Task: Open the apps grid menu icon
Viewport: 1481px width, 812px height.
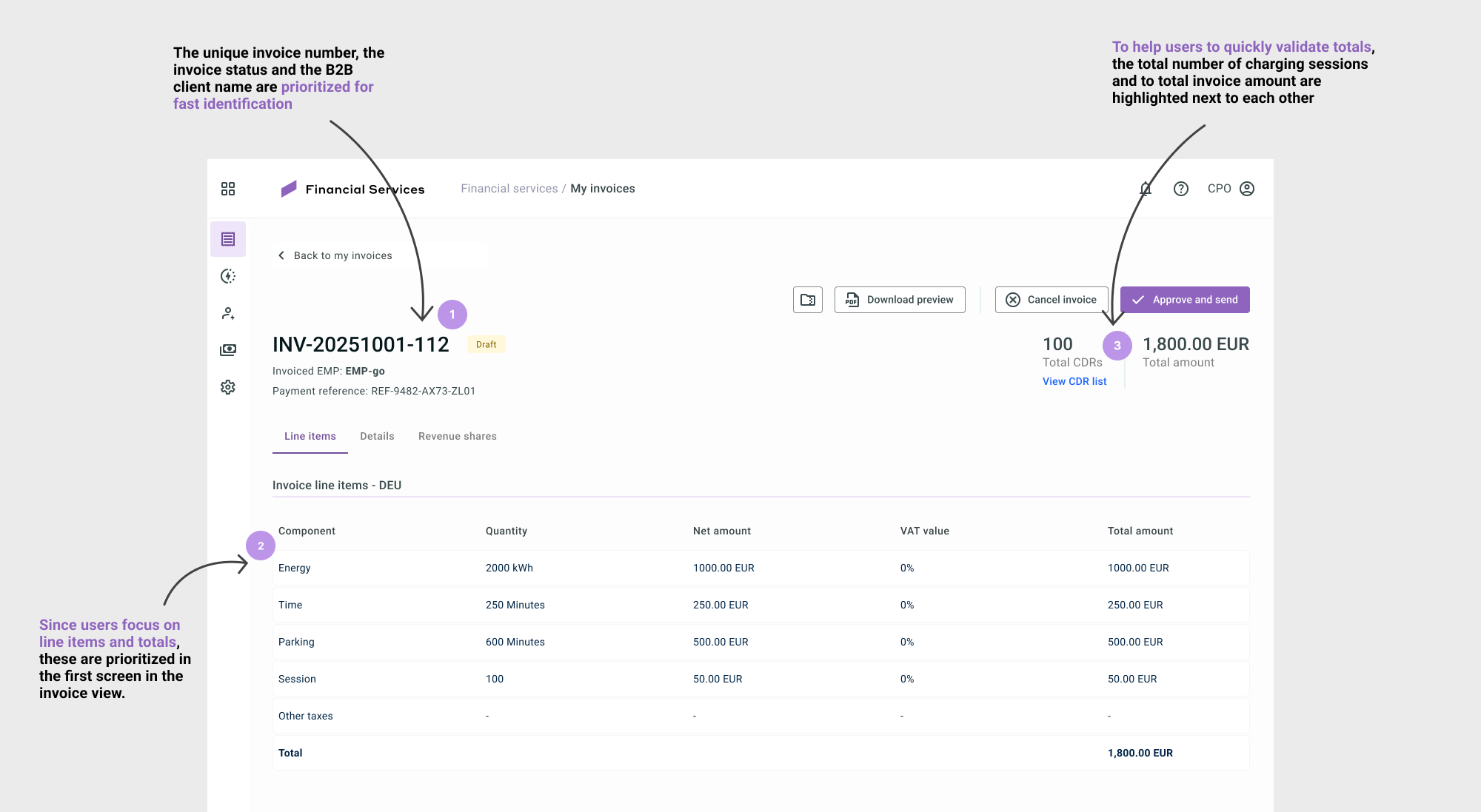Action: point(228,189)
